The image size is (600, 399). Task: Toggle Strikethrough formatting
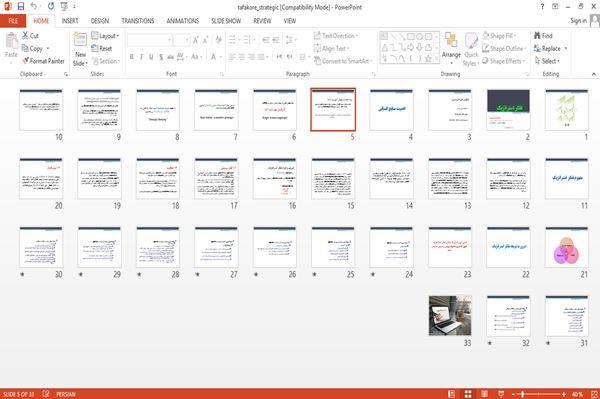[171, 57]
